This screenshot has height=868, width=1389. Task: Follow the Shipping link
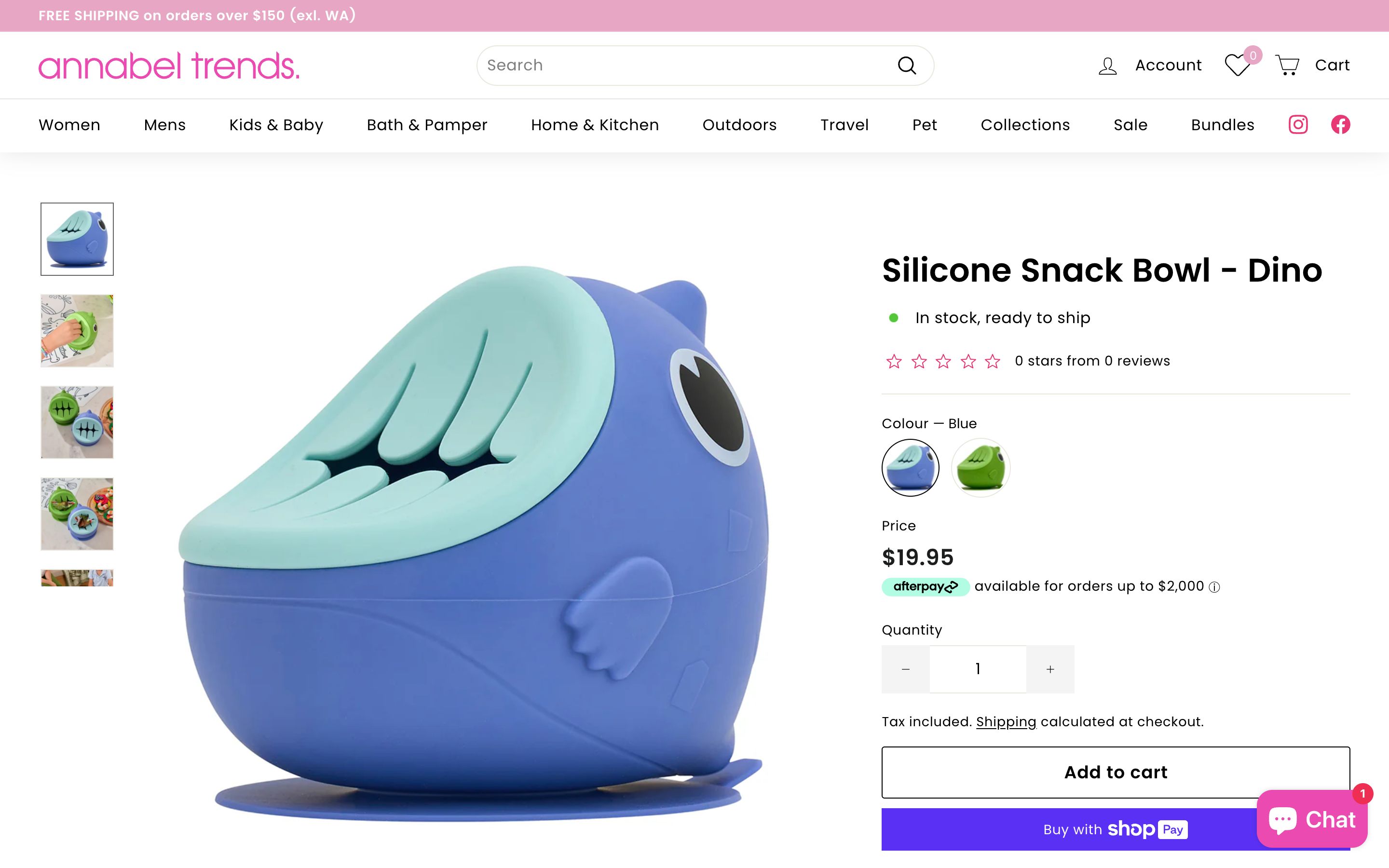[x=1006, y=721]
